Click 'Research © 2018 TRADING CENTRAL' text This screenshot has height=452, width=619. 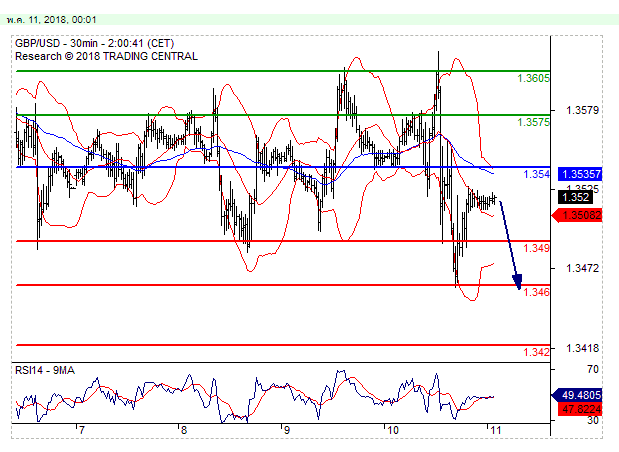coord(106,56)
